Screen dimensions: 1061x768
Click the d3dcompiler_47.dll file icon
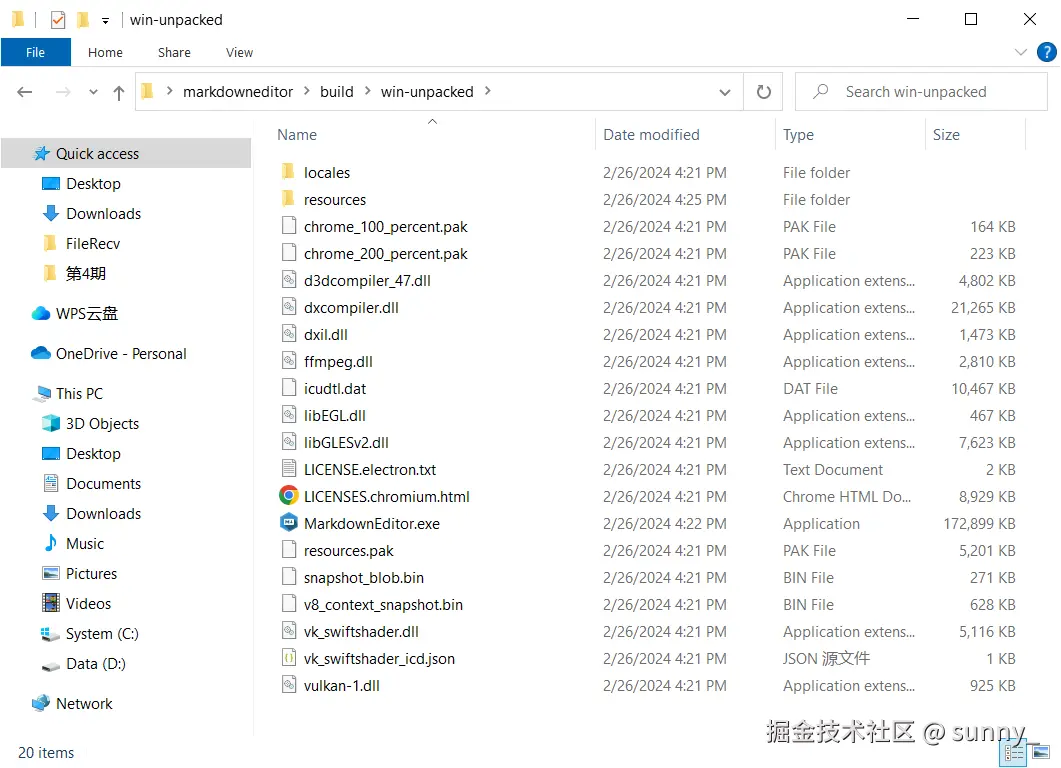pyautogui.click(x=289, y=280)
